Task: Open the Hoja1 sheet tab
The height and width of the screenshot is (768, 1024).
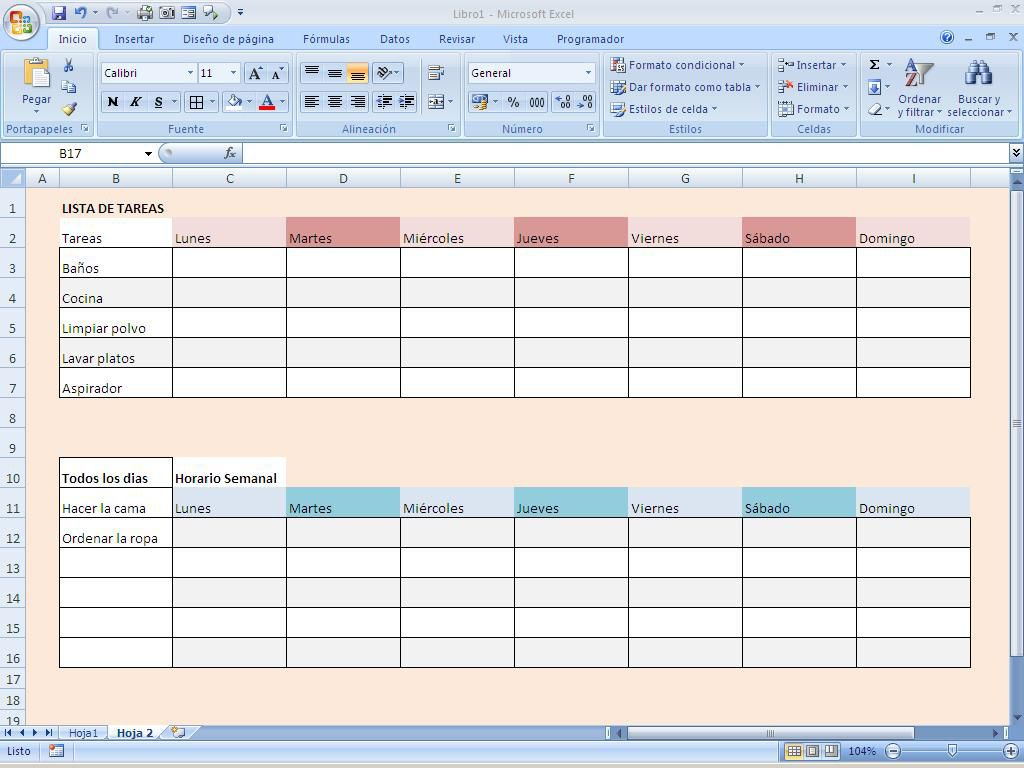Action: [83, 732]
